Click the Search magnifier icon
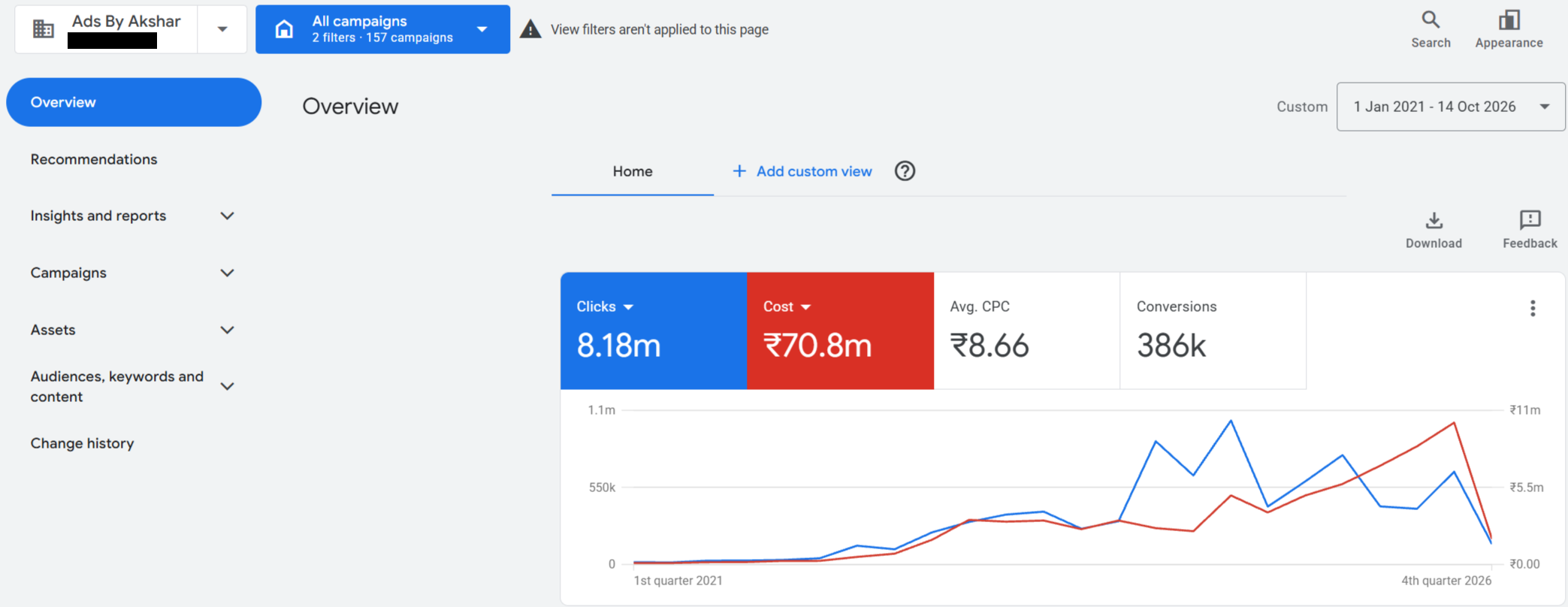1568x607 pixels. click(x=1431, y=20)
